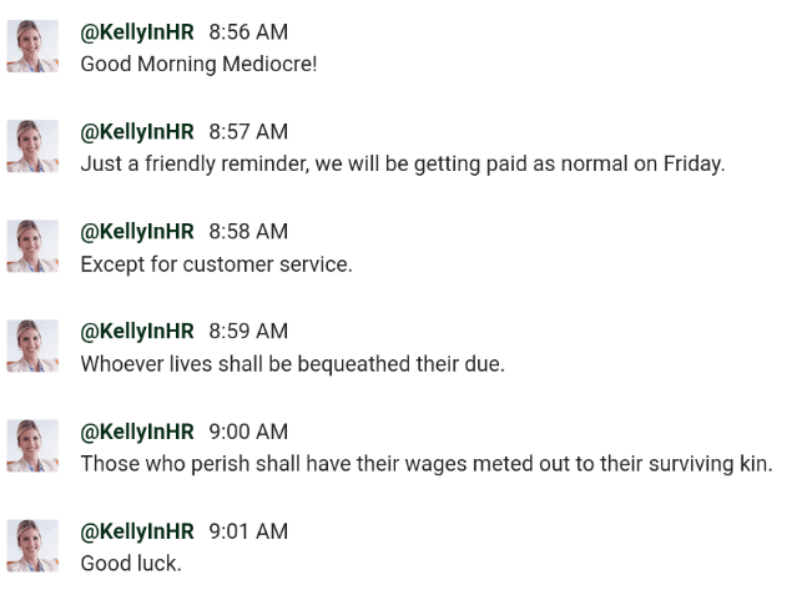Screen dimensions: 792x599
Task: Click the "Whoever lives shall be bequeathed" message
Action: coord(292,364)
